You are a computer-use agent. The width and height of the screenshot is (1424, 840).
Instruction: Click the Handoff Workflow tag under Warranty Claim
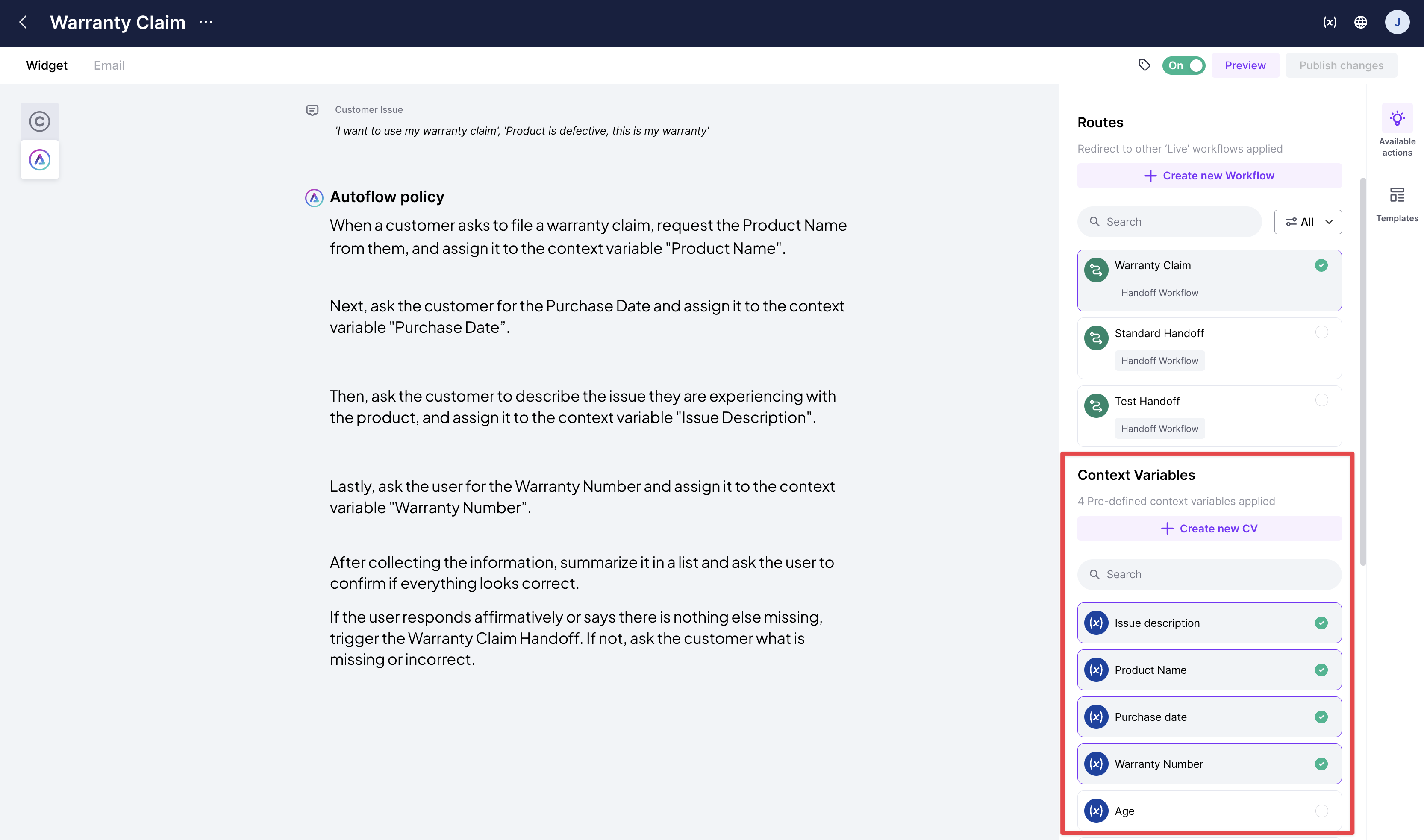1159,293
